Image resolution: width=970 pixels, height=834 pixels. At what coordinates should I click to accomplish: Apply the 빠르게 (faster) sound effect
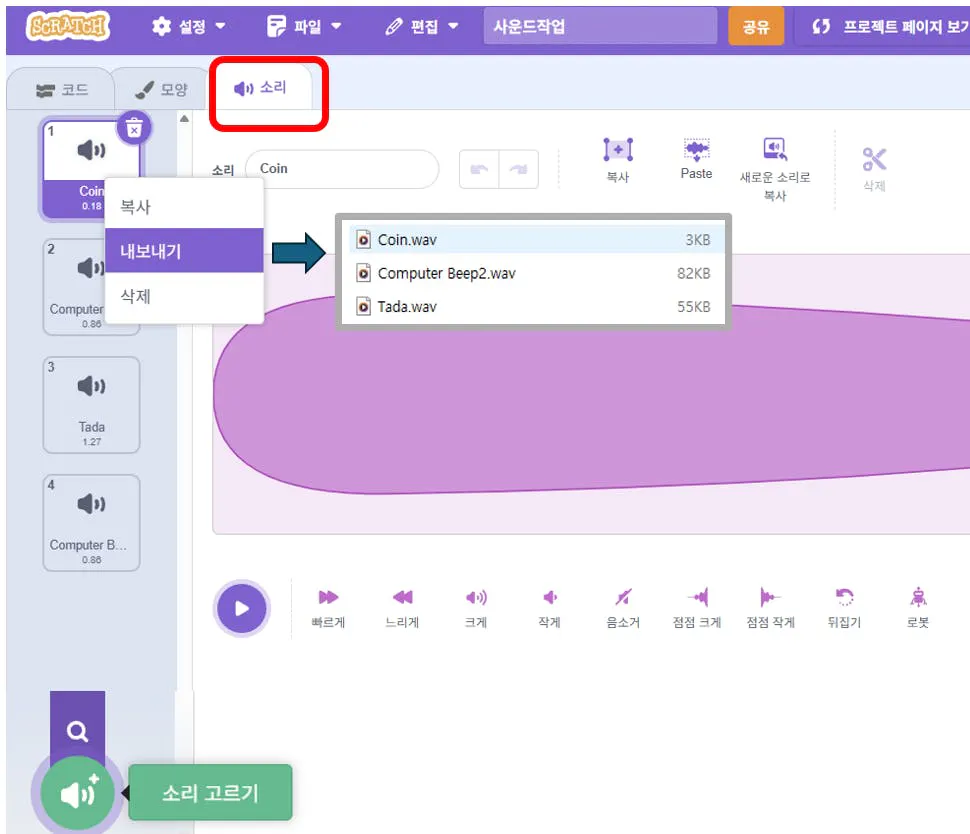tap(327, 605)
